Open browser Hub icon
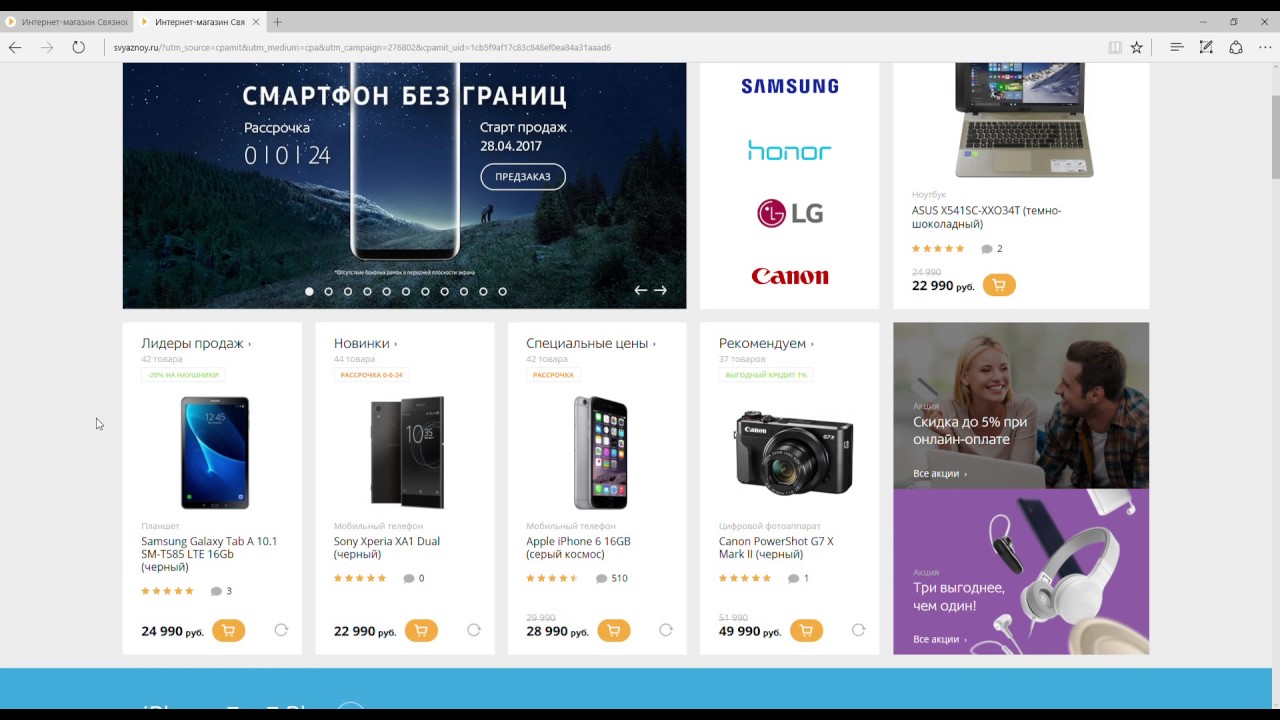Image resolution: width=1280 pixels, height=720 pixels. (x=1177, y=47)
